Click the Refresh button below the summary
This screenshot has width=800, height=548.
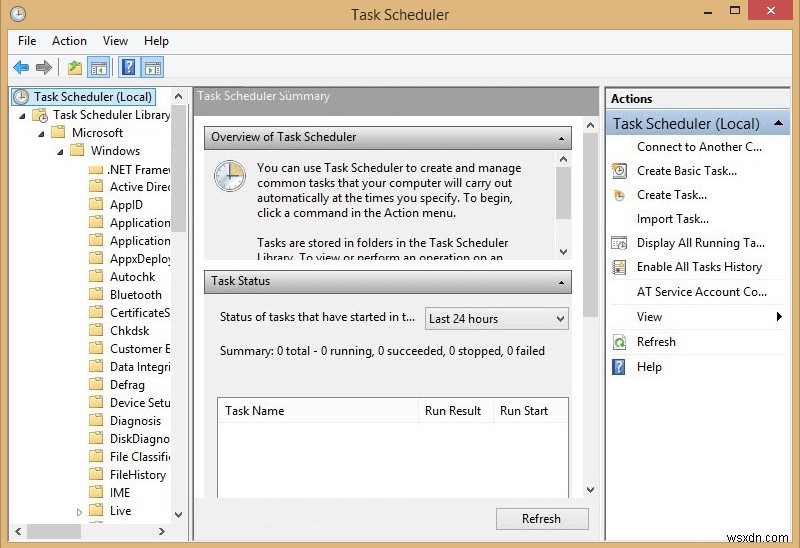click(x=542, y=519)
